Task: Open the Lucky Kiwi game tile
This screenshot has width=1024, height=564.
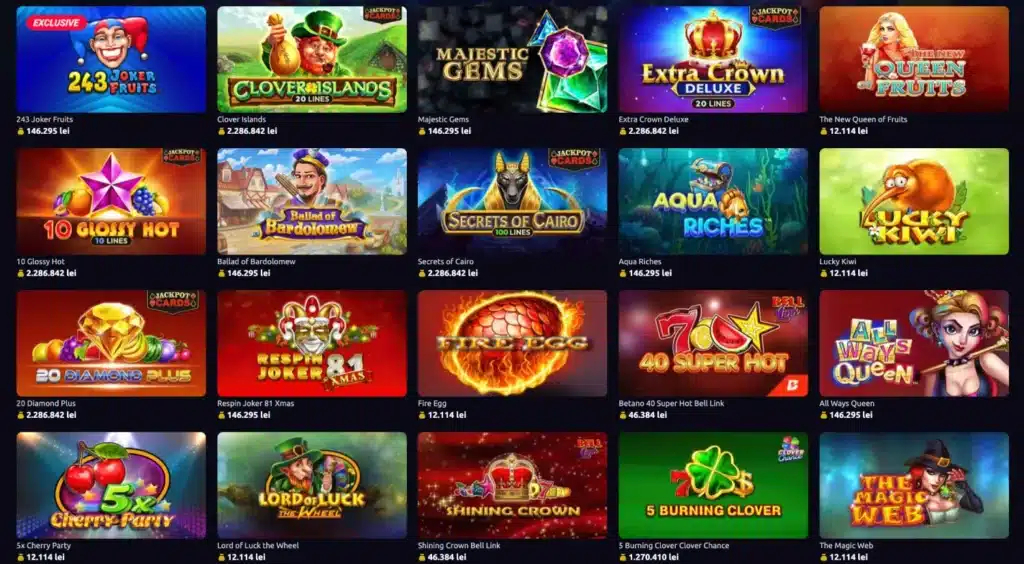Action: click(x=914, y=201)
